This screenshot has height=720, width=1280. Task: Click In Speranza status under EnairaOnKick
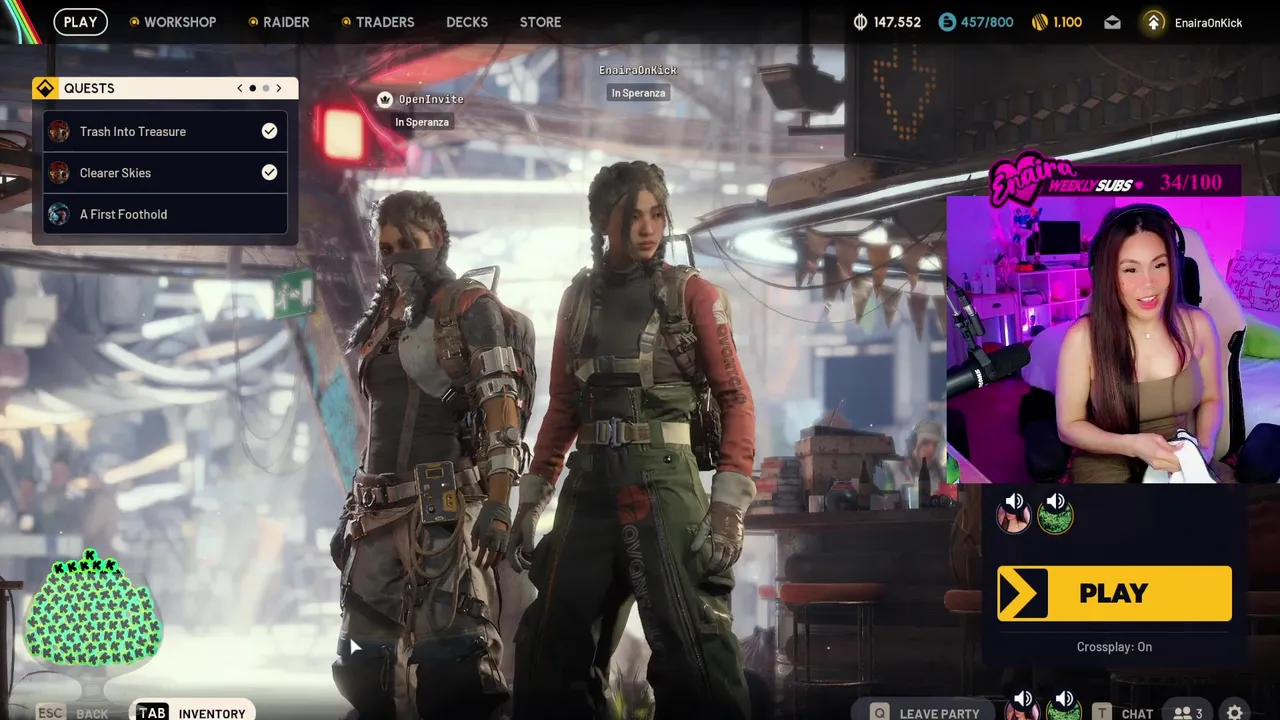click(638, 93)
